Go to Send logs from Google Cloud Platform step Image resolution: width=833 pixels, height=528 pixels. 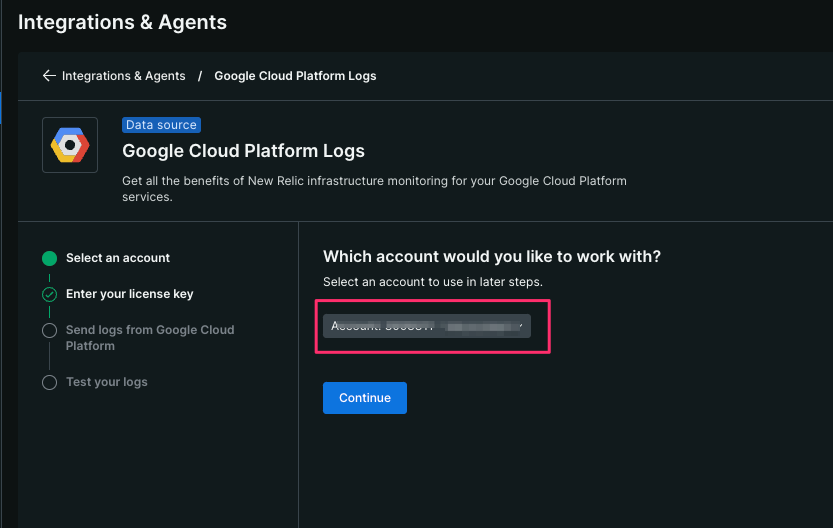pyautogui.click(x=150, y=338)
